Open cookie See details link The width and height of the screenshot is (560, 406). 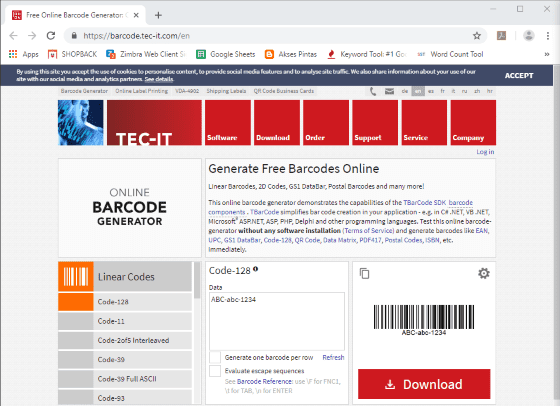coord(159,79)
